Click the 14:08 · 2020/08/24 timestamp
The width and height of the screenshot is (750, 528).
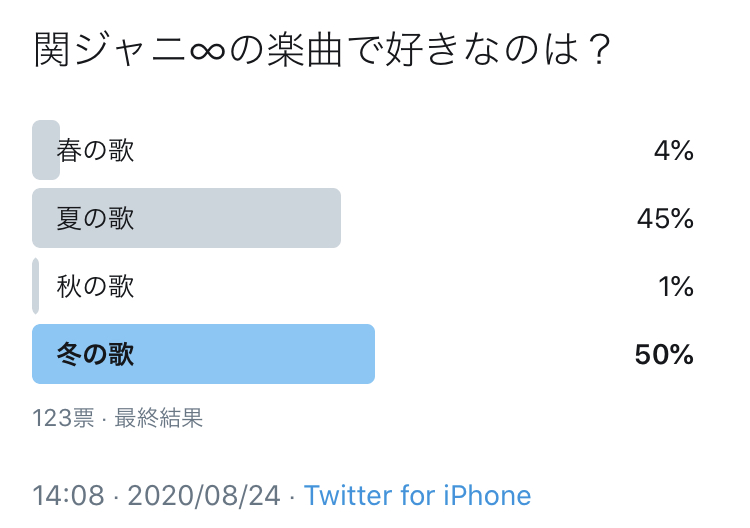(x=156, y=495)
